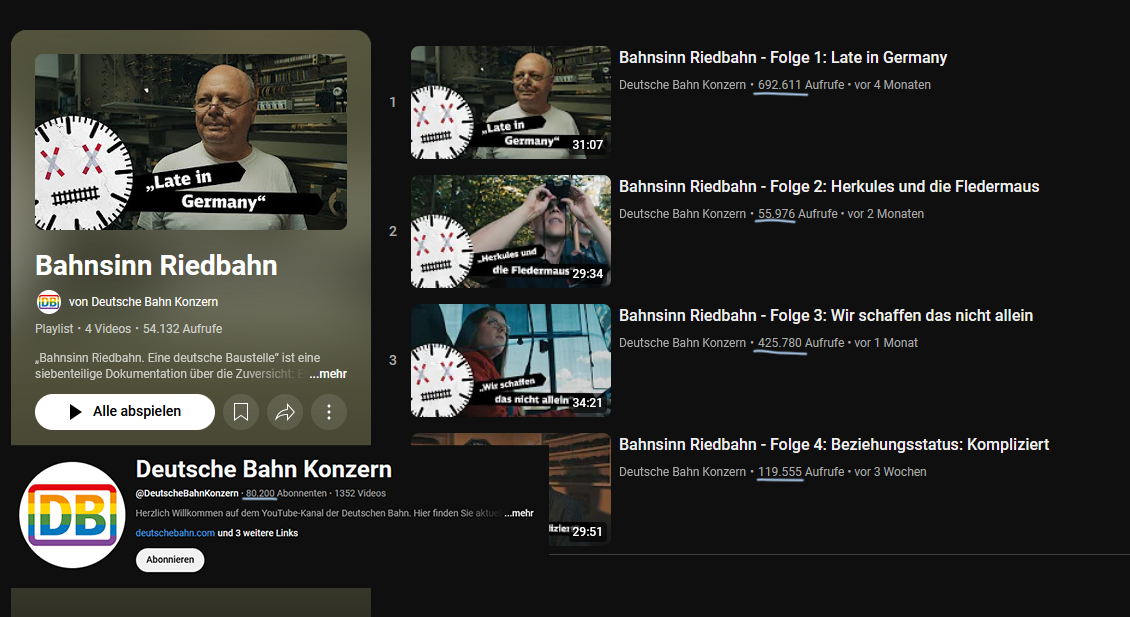
Task: Open video title 'Folge 2: Herkules und die Fledermaus'
Action: 829,187
